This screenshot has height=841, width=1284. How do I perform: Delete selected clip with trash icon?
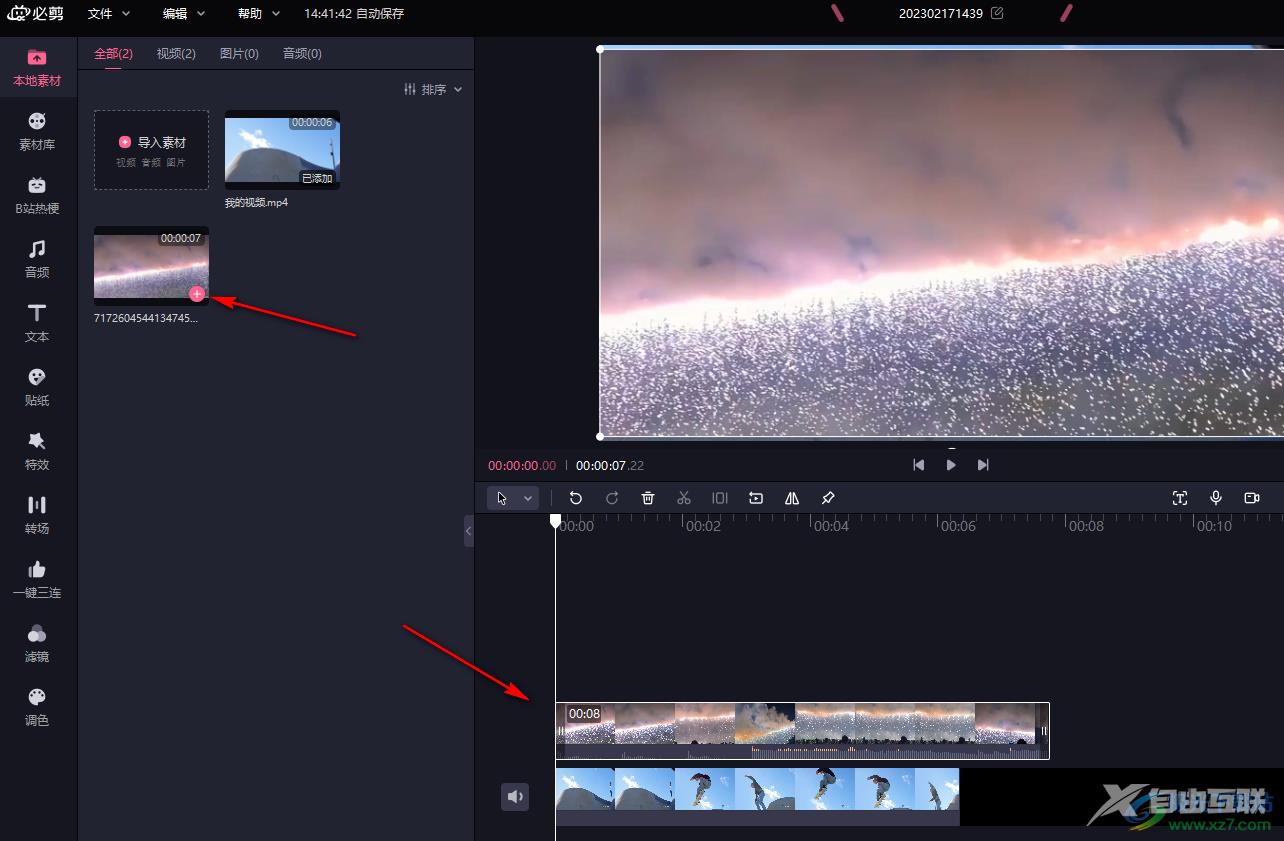[648, 498]
